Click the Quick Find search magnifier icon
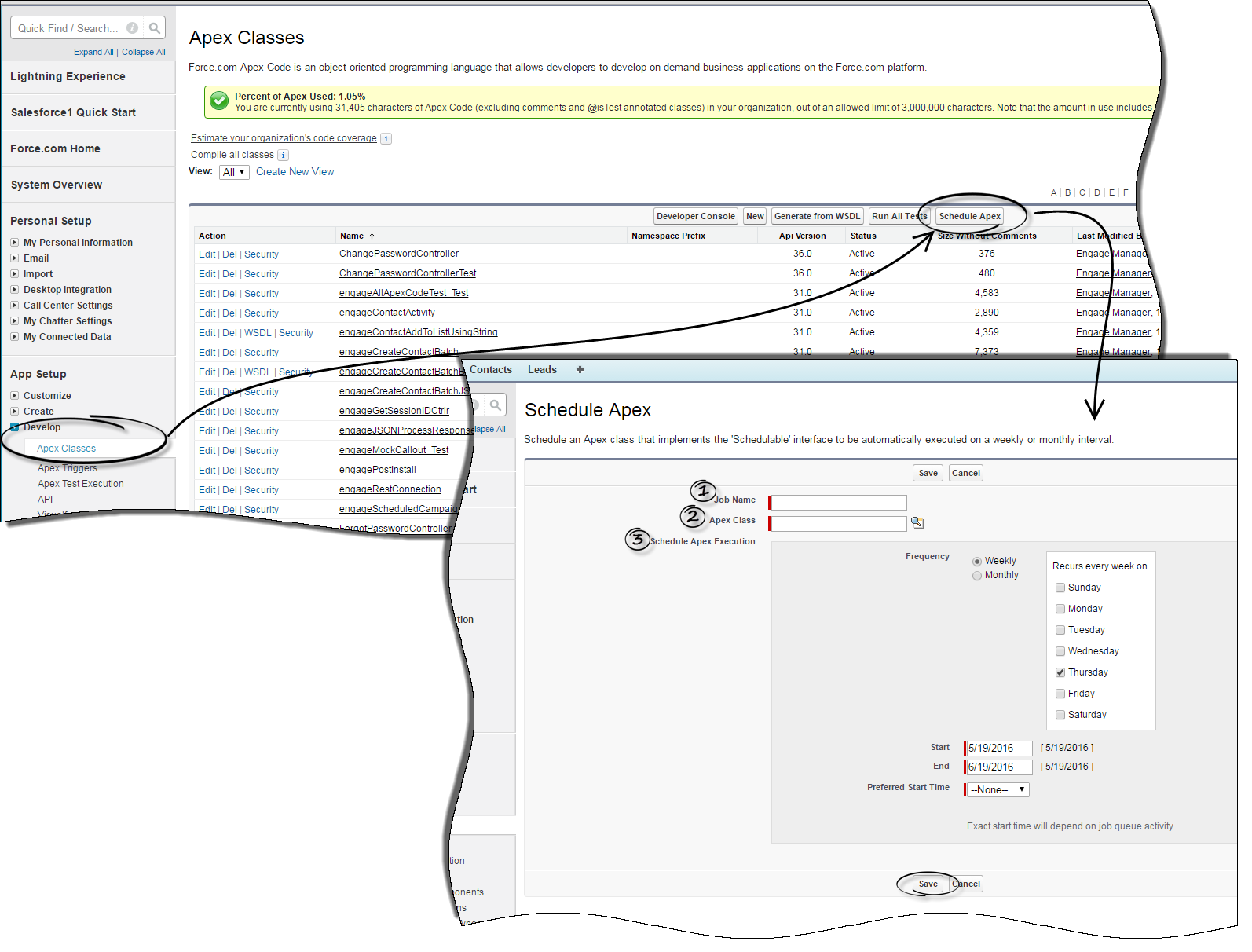The height and width of the screenshot is (952, 1252). [155, 28]
